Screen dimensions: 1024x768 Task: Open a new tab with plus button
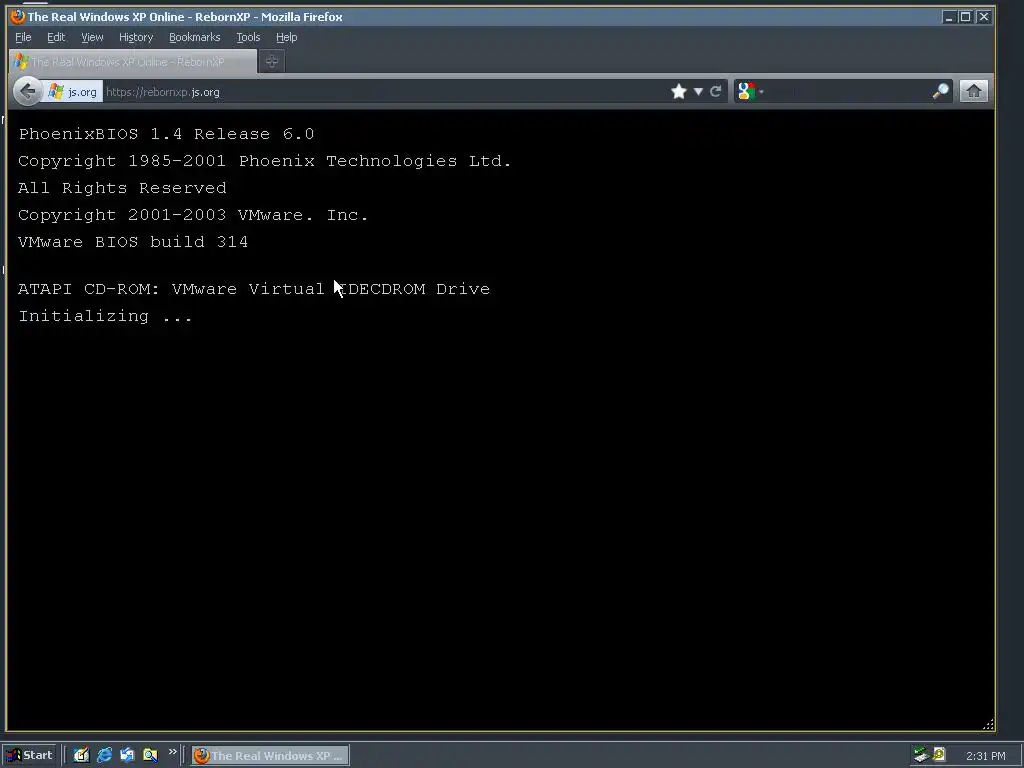[272, 61]
